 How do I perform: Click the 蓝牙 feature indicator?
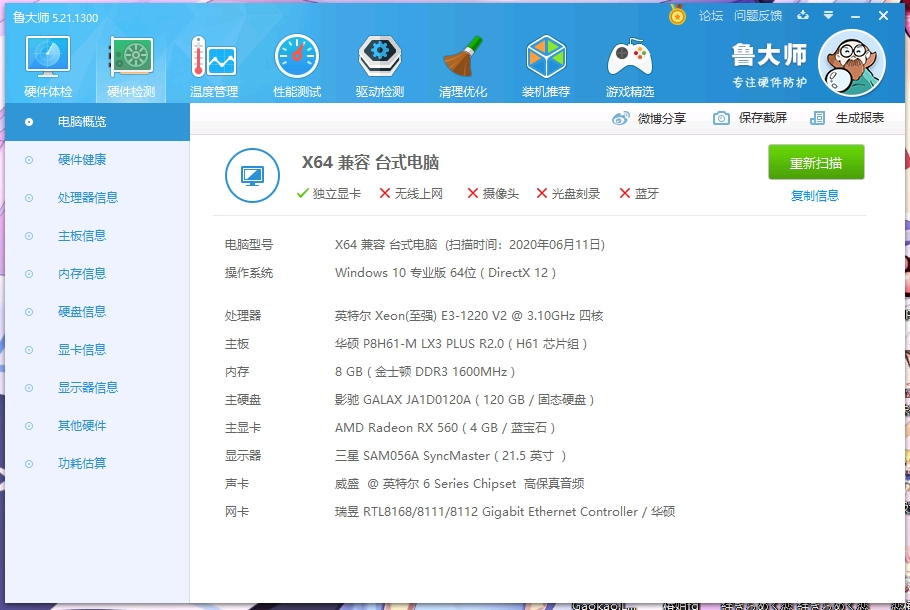coord(639,194)
